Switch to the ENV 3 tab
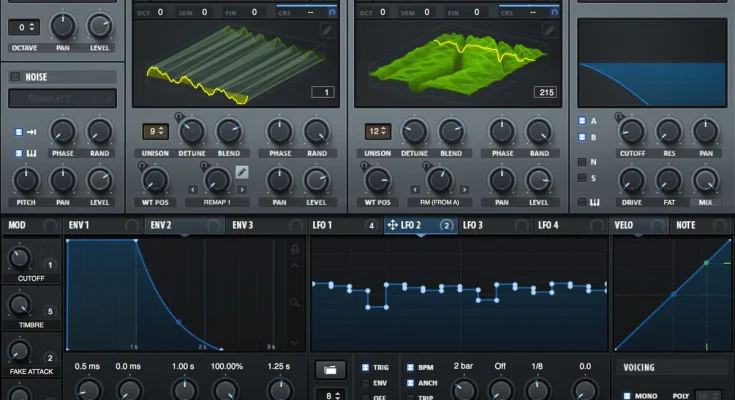 (242, 226)
